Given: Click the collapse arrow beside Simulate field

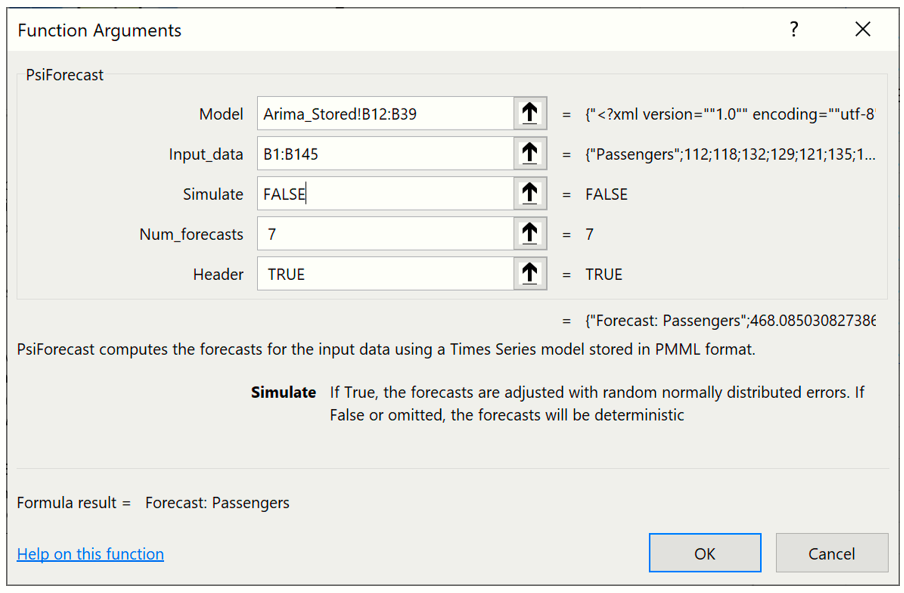Looking at the screenshot, I should click(530, 194).
